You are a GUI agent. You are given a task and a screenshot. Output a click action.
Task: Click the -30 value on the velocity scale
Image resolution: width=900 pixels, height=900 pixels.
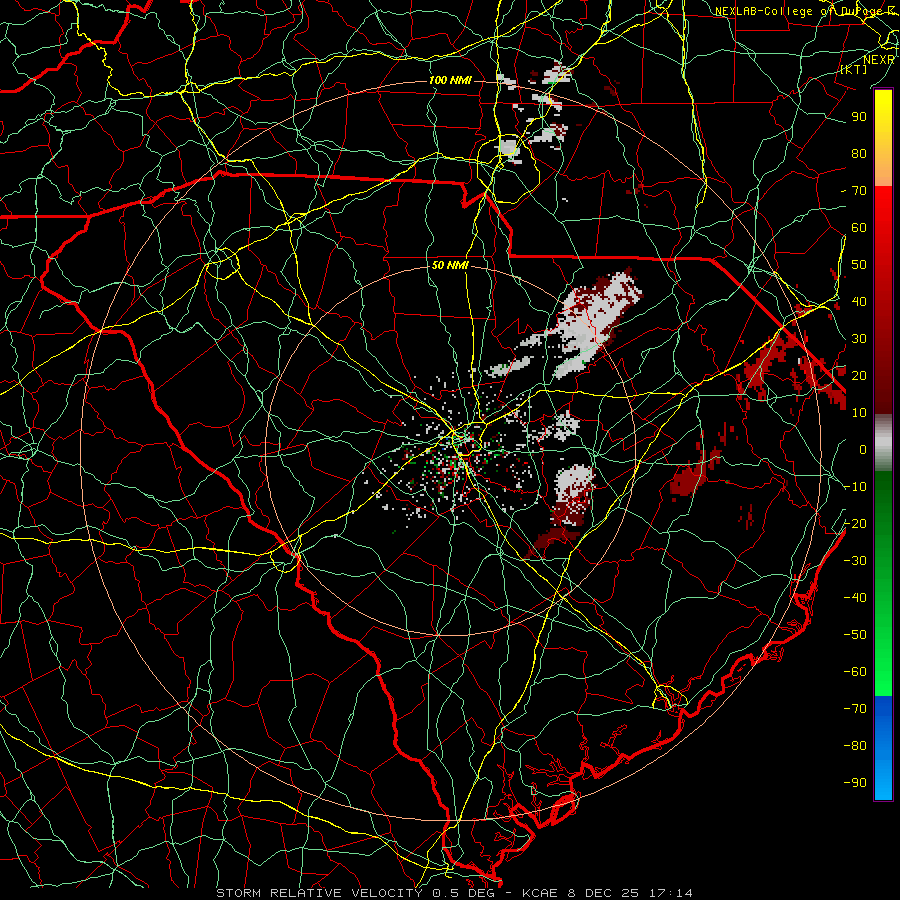tap(855, 561)
